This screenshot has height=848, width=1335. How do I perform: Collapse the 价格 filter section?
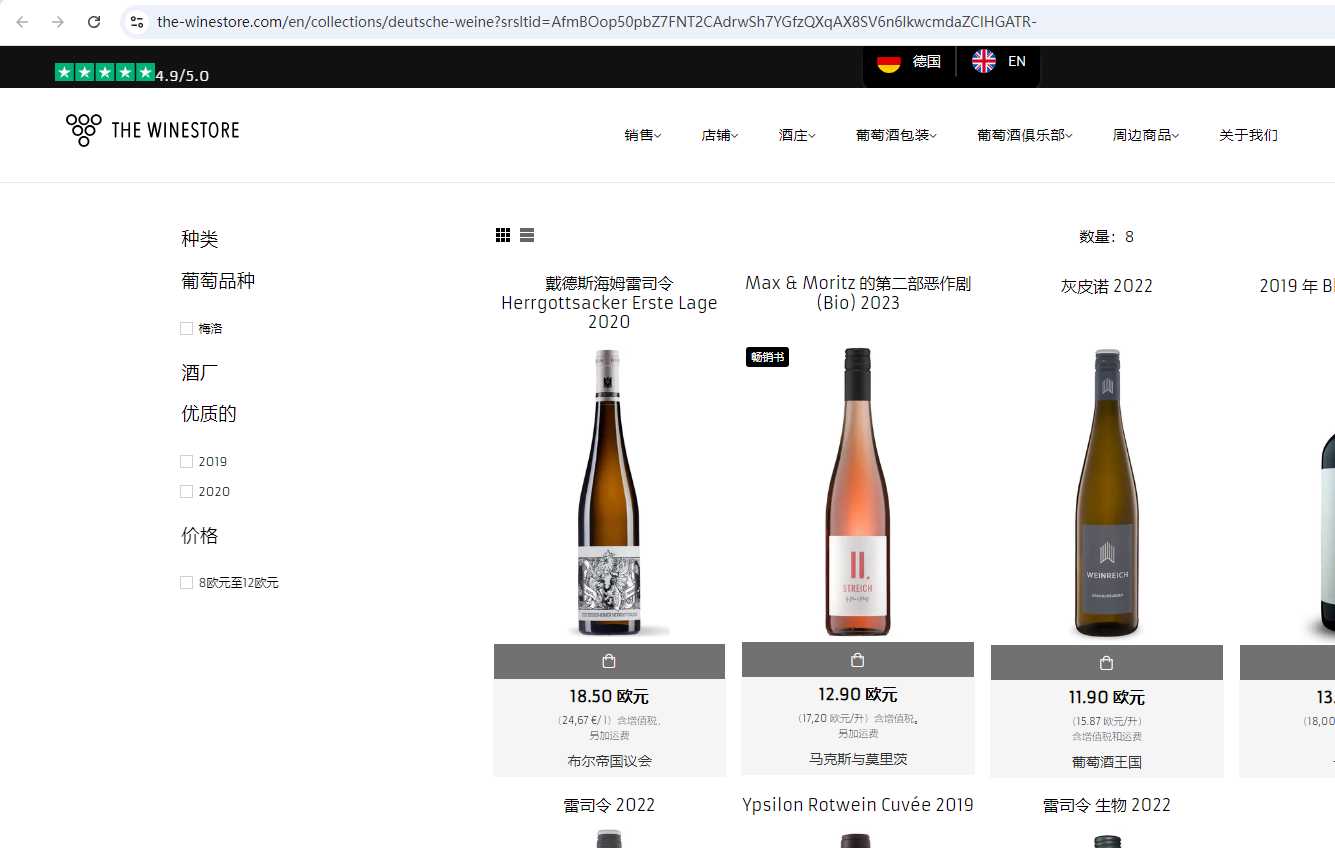pyautogui.click(x=200, y=536)
